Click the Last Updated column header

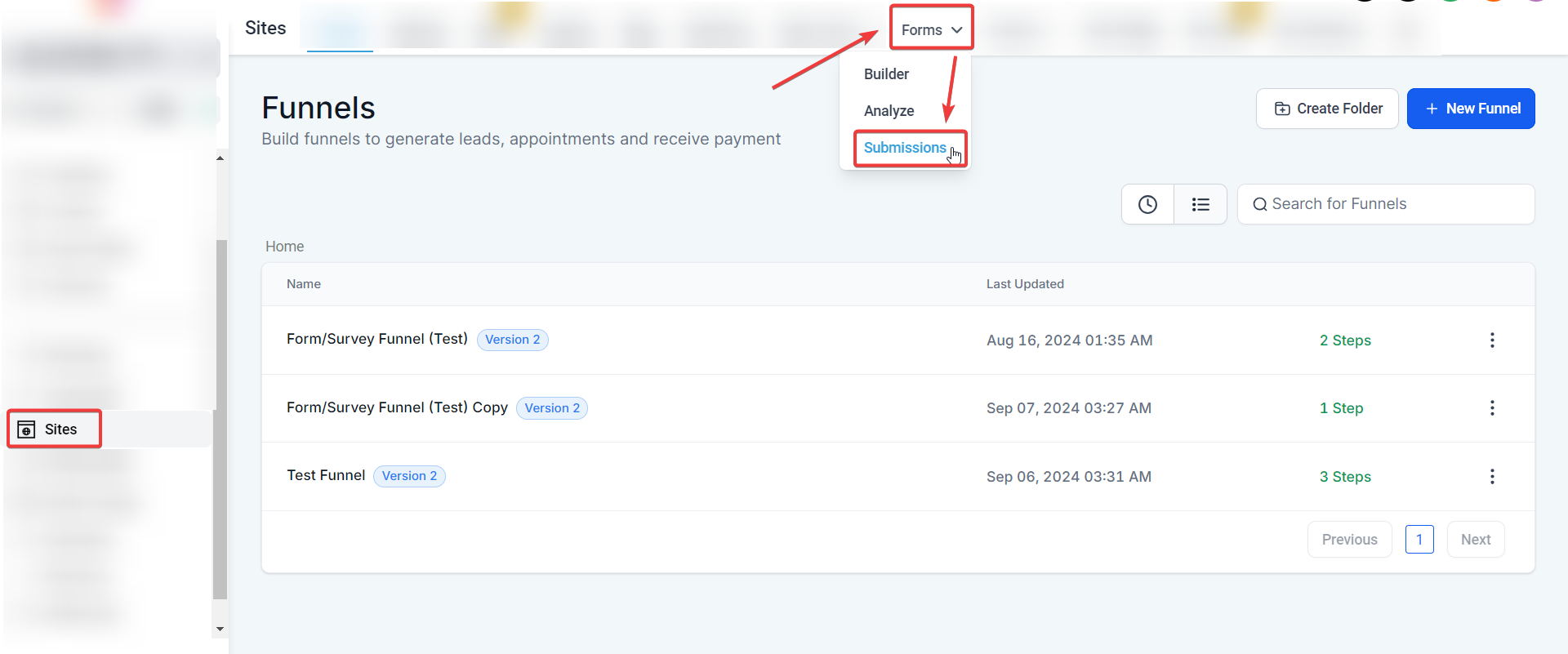1025,284
